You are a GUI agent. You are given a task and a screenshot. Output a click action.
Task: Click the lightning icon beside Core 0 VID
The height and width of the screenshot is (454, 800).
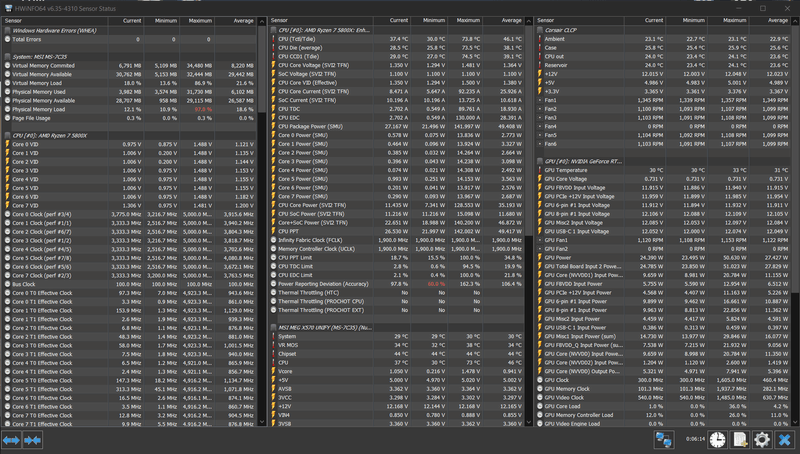[9, 144]
